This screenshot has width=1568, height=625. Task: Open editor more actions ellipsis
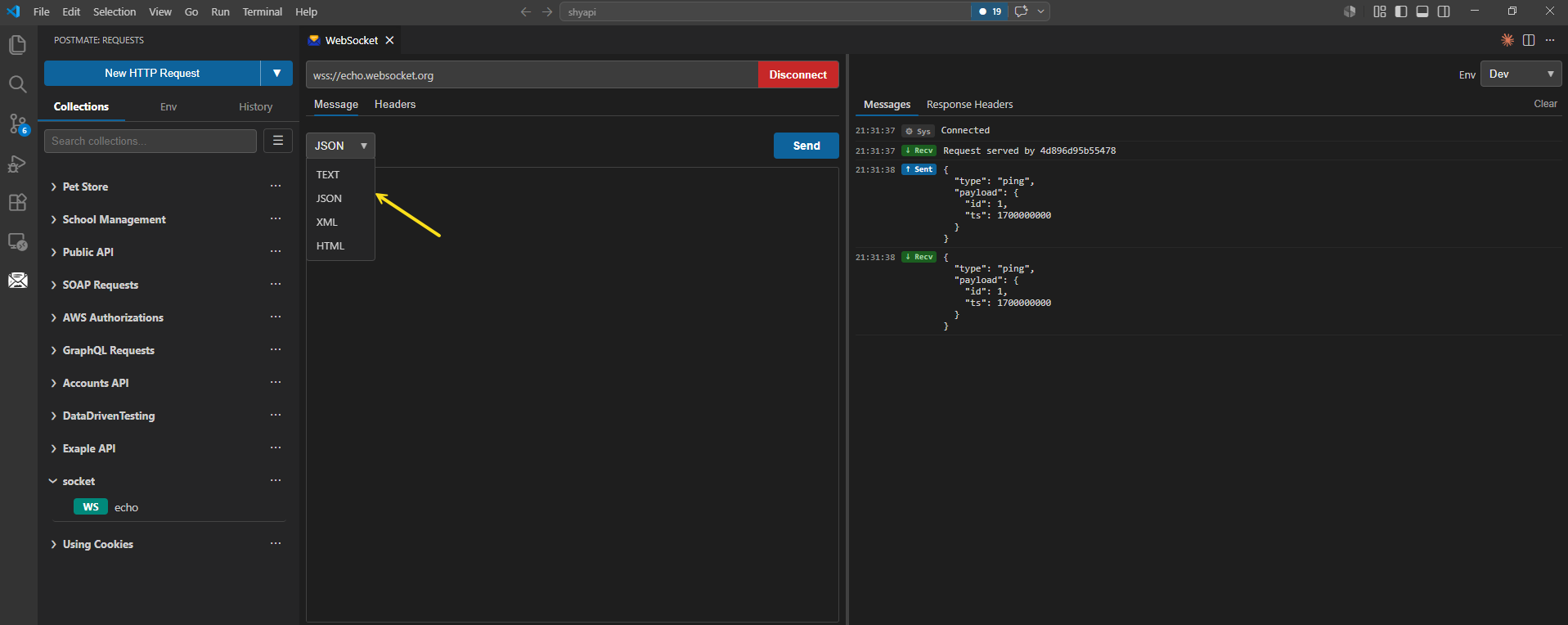pos(1550,40)
